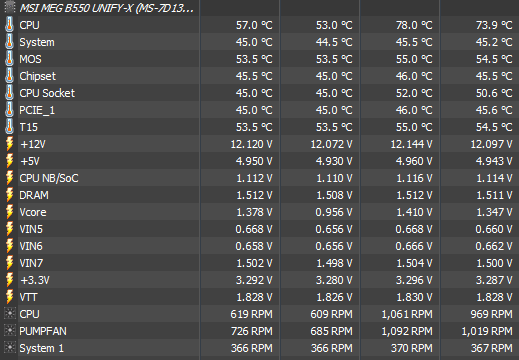Click the PUMPFAN current value 726 RPM
519x360 pixels.
[252, 331]
